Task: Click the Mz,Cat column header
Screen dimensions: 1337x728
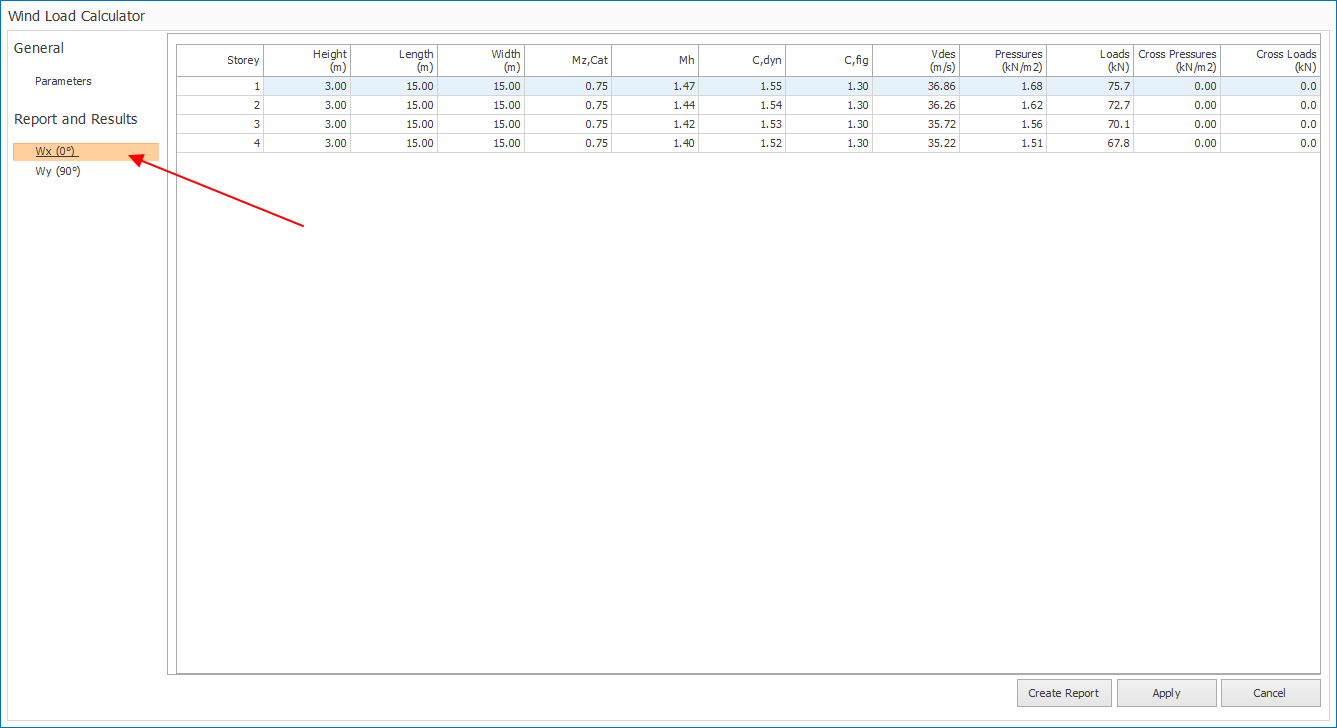Action: 568,61
